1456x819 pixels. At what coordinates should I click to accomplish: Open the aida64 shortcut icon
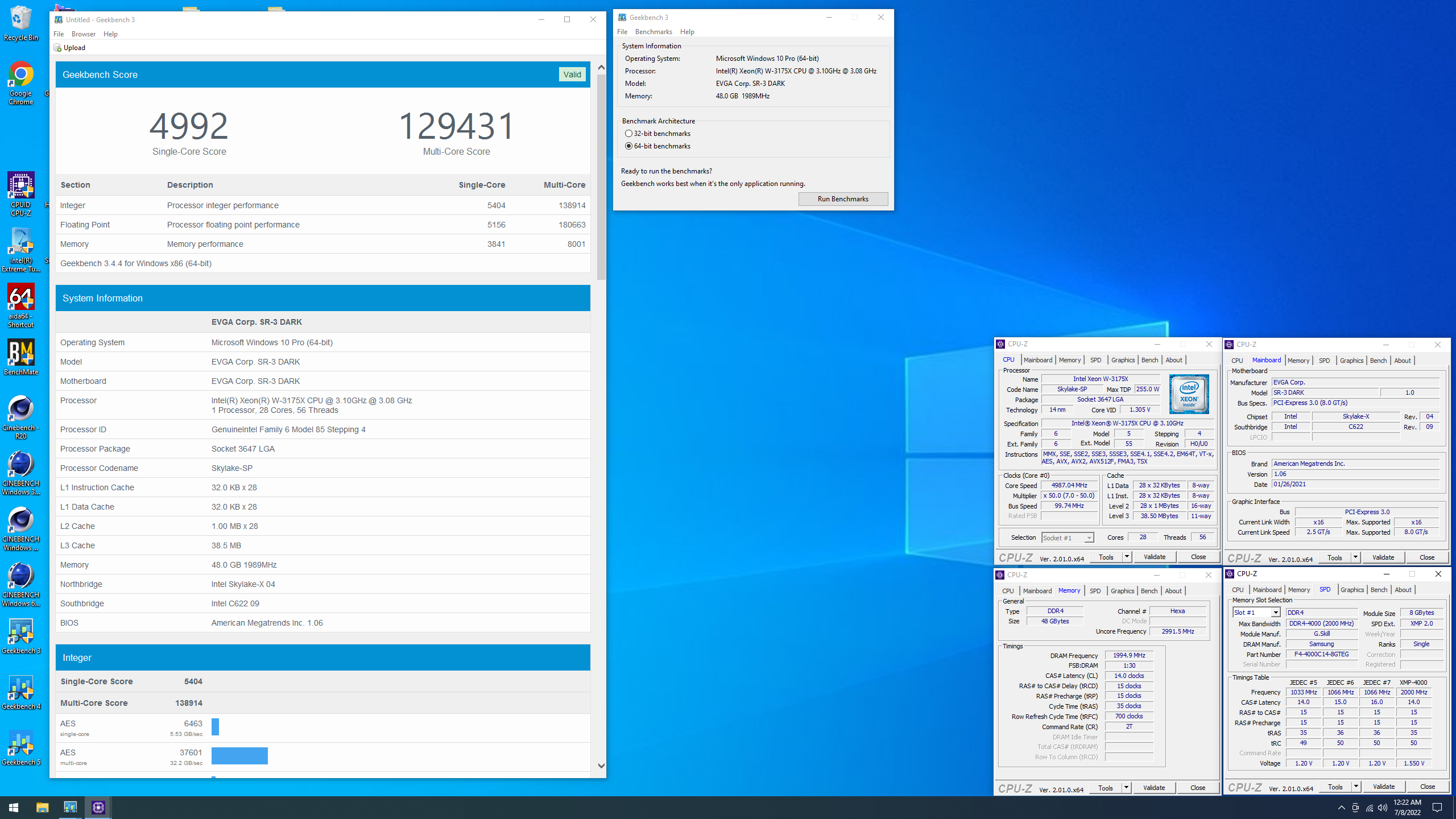click(21, 306)
